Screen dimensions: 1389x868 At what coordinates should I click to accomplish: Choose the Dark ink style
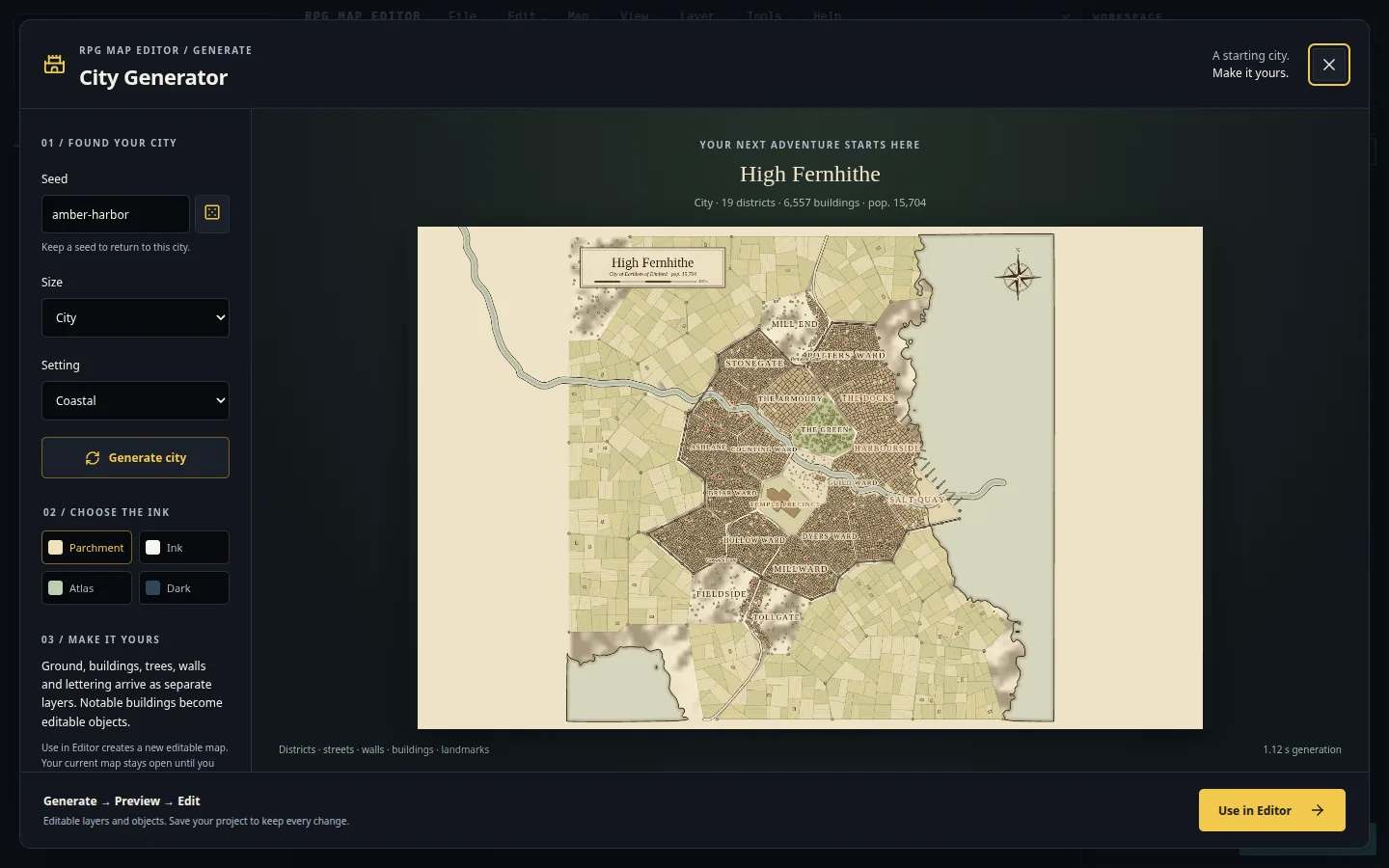[x=184, y=588]
